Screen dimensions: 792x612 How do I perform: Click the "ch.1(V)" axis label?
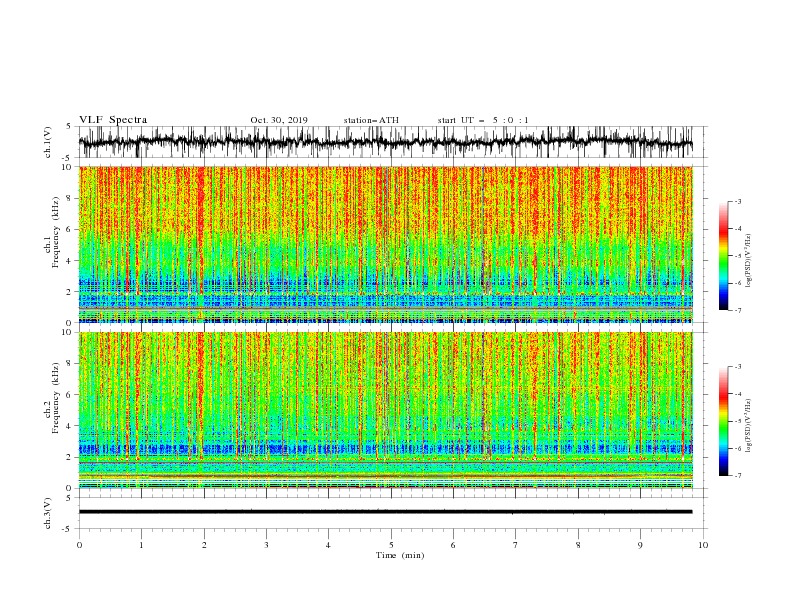(48, 142)
